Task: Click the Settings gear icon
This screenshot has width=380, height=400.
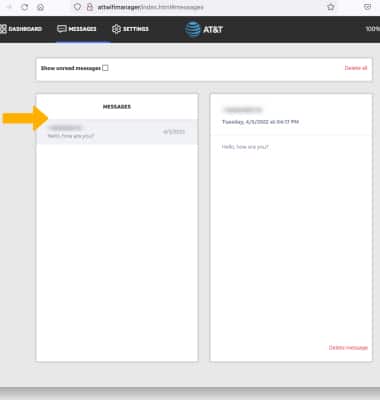Action: click(x=116, y=29)
